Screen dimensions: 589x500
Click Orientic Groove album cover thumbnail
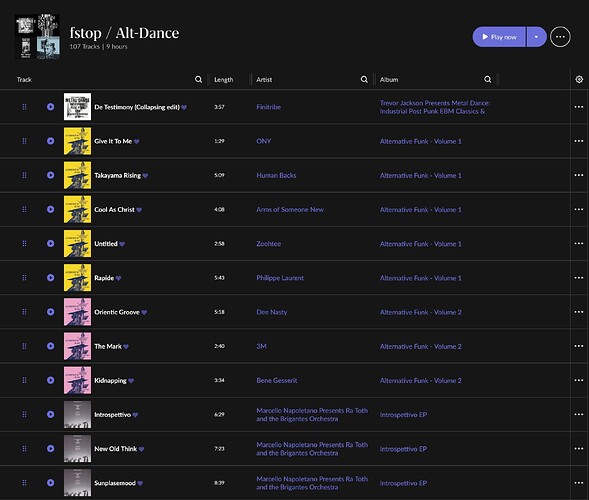click(77, 312)
